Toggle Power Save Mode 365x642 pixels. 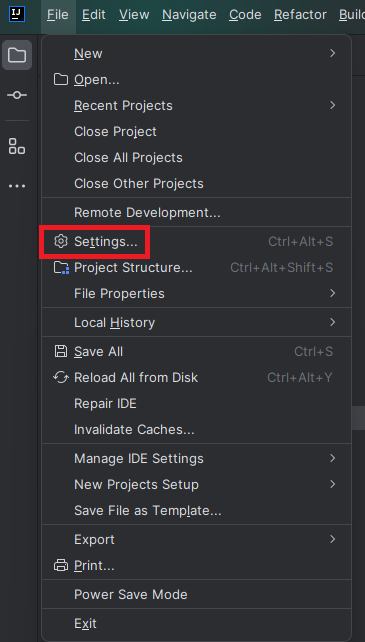(x=197, y=594)
